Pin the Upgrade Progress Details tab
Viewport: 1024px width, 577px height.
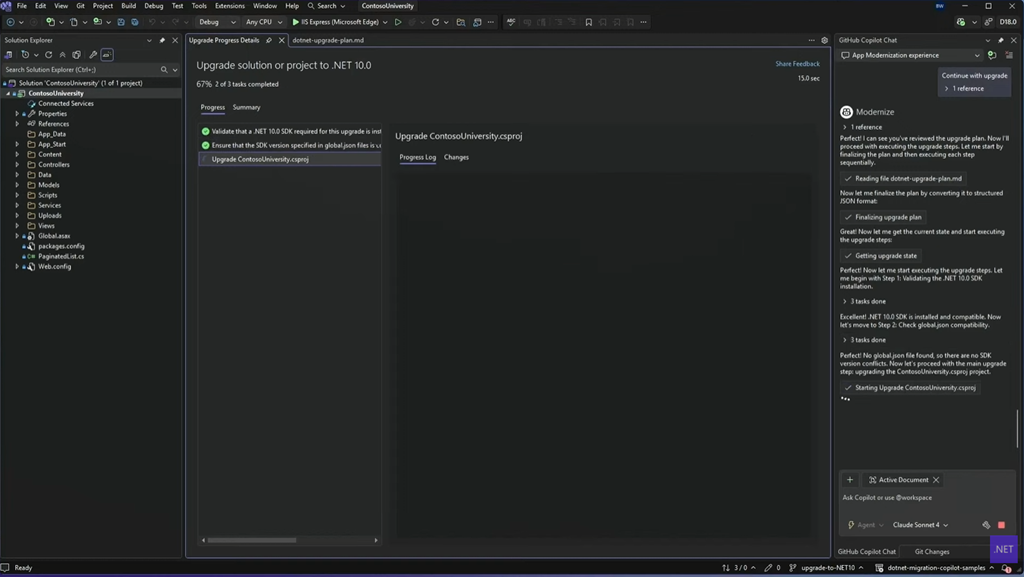pos(269,41)
